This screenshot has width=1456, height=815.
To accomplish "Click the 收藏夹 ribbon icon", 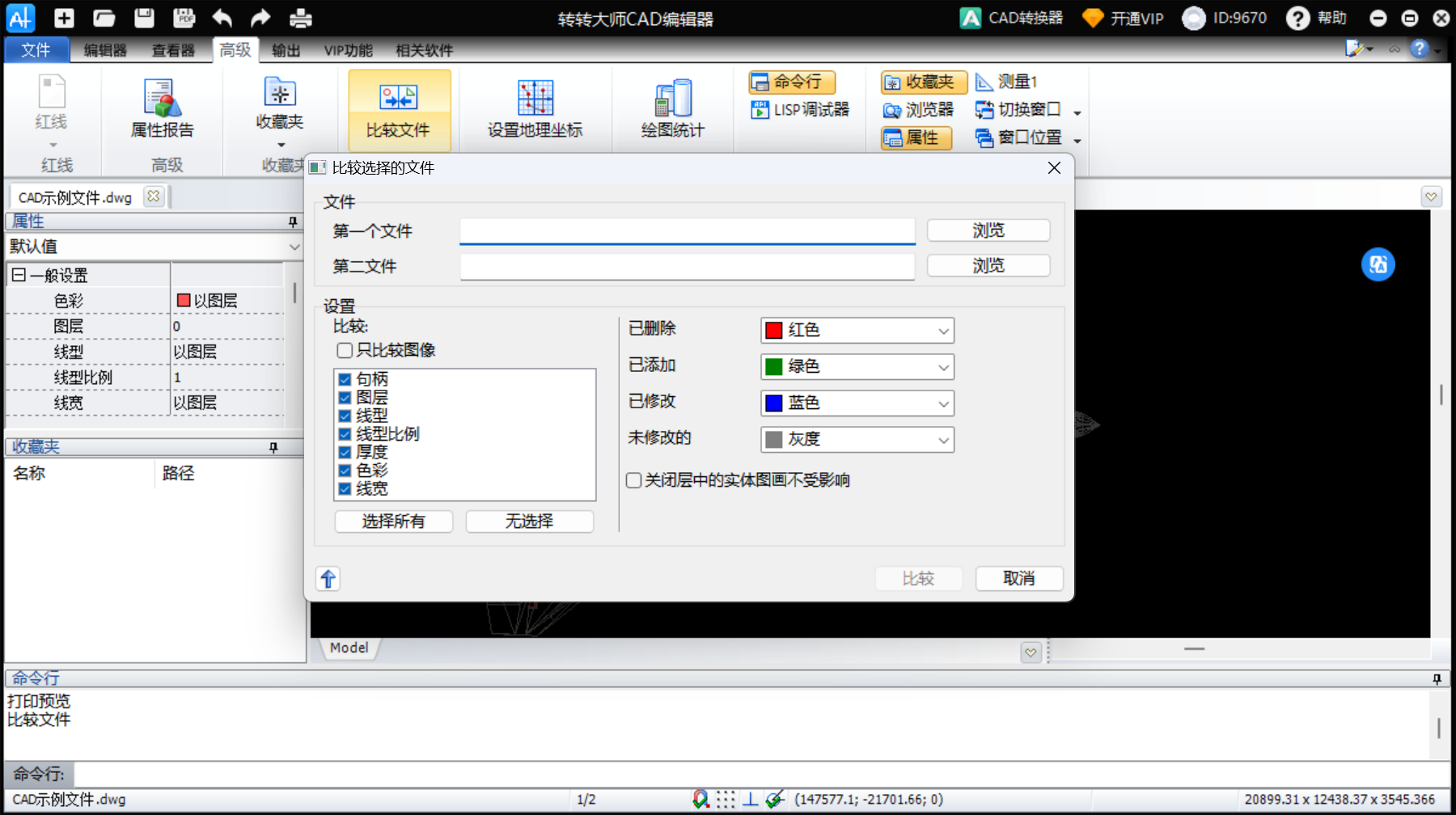I will click(x=280, y=103).
